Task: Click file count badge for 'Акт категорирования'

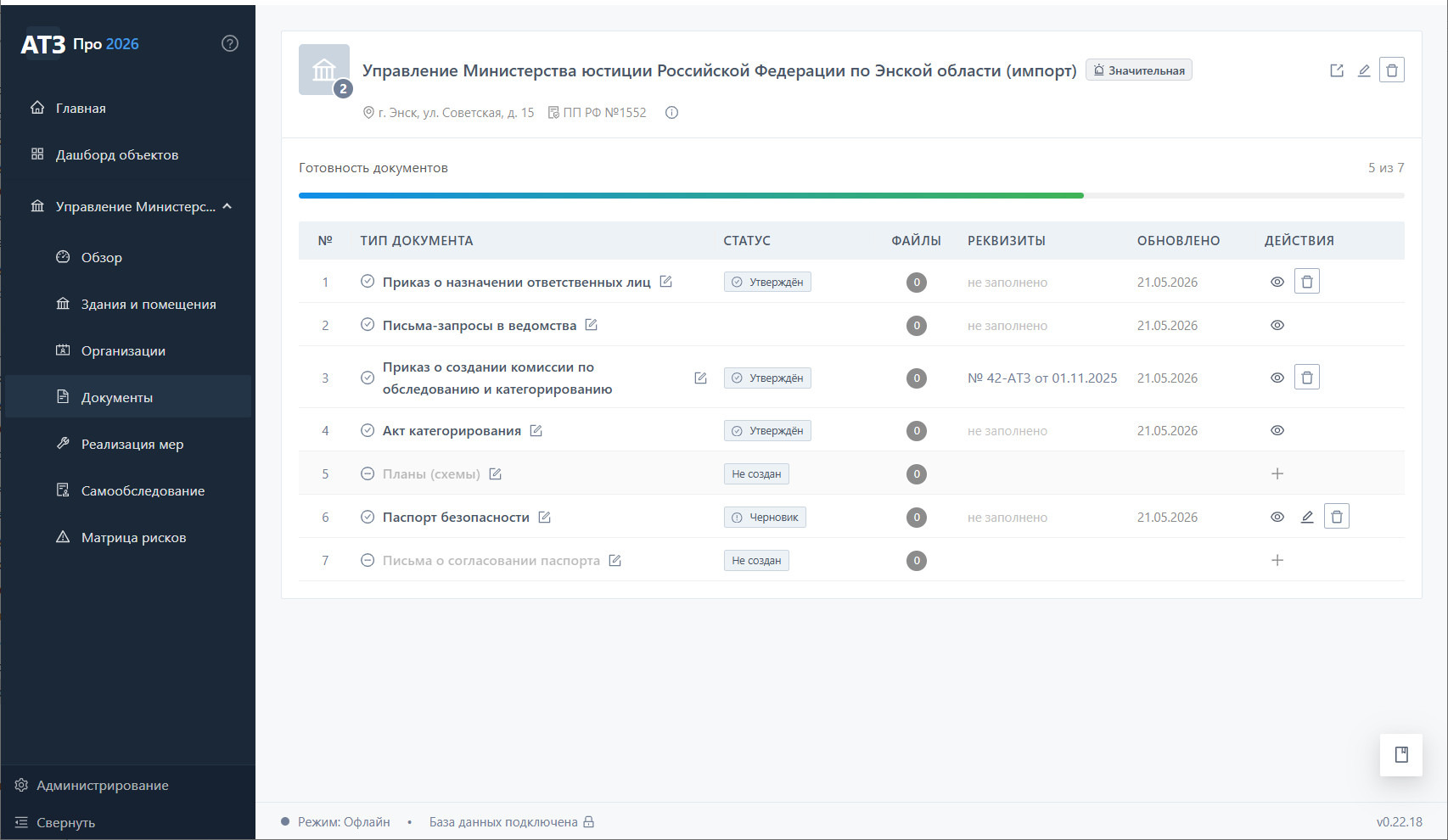Action: click(x=917, y=430)
